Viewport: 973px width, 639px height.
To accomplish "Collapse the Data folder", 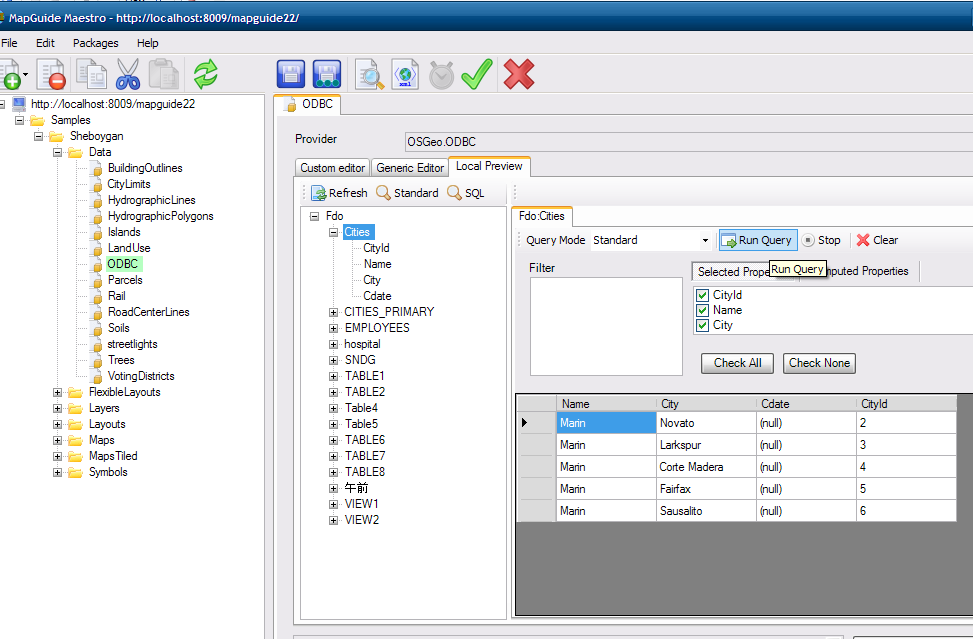I will click(x=57, y=152).
